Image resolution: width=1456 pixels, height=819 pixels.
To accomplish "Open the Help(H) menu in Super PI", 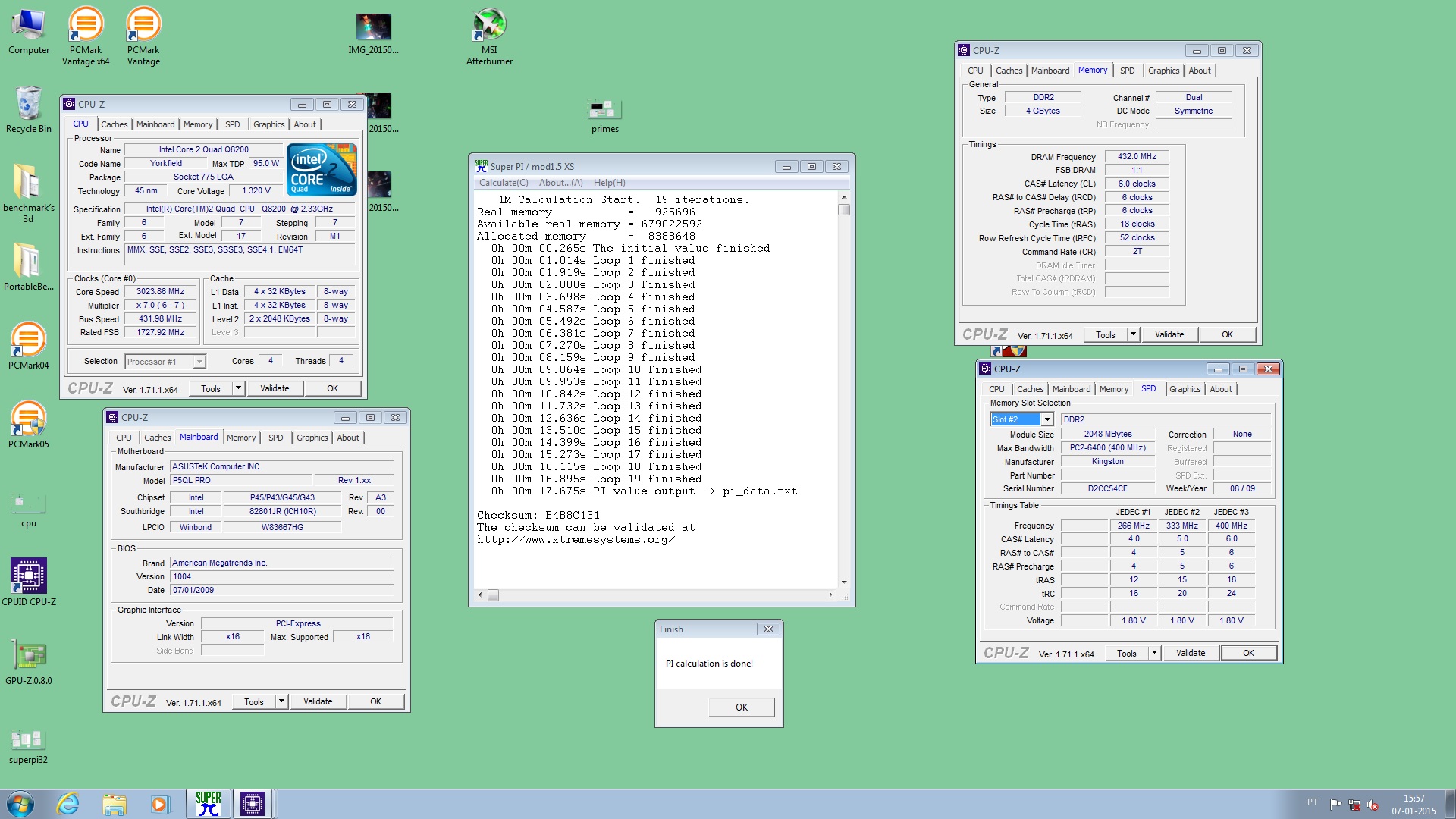I will (609, 183).
